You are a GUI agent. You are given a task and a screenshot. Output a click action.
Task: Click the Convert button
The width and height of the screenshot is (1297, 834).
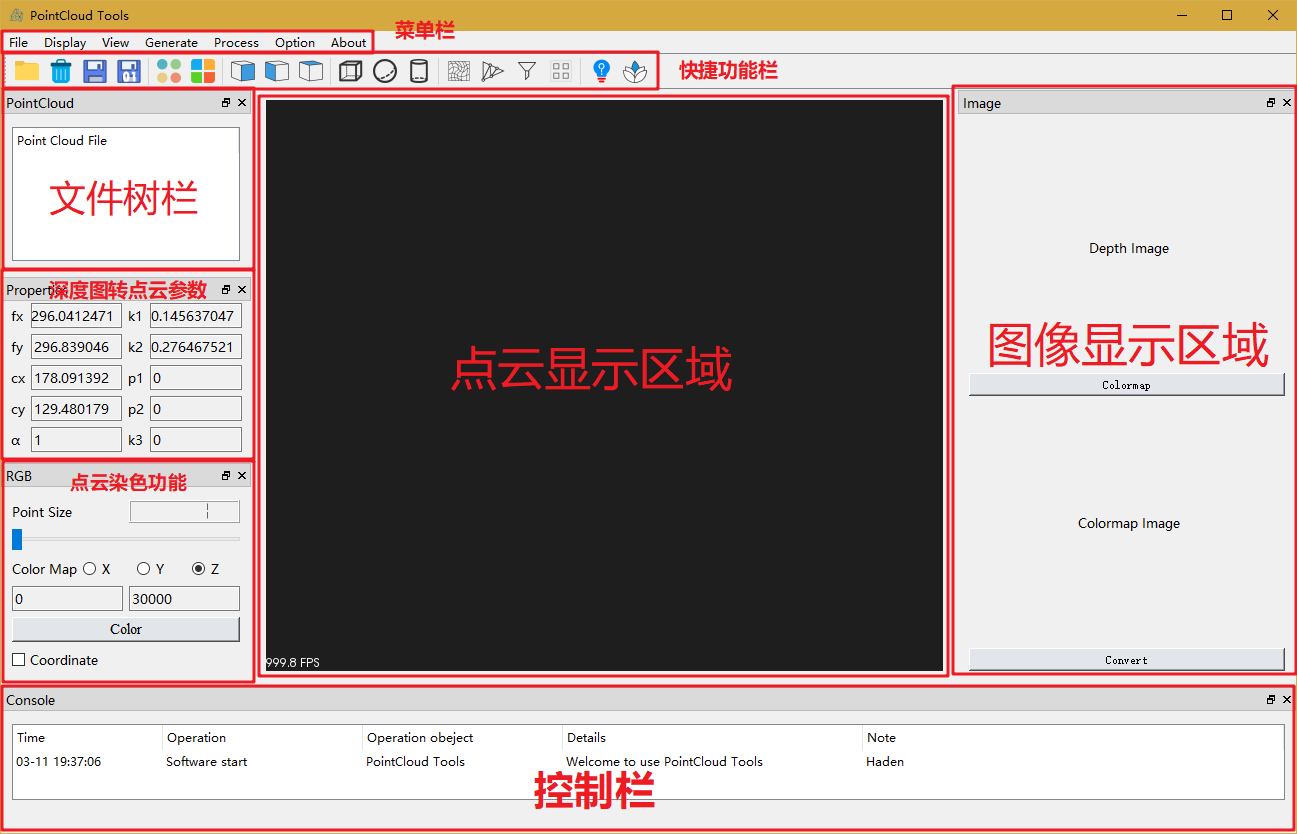[x=1126, y=660]
